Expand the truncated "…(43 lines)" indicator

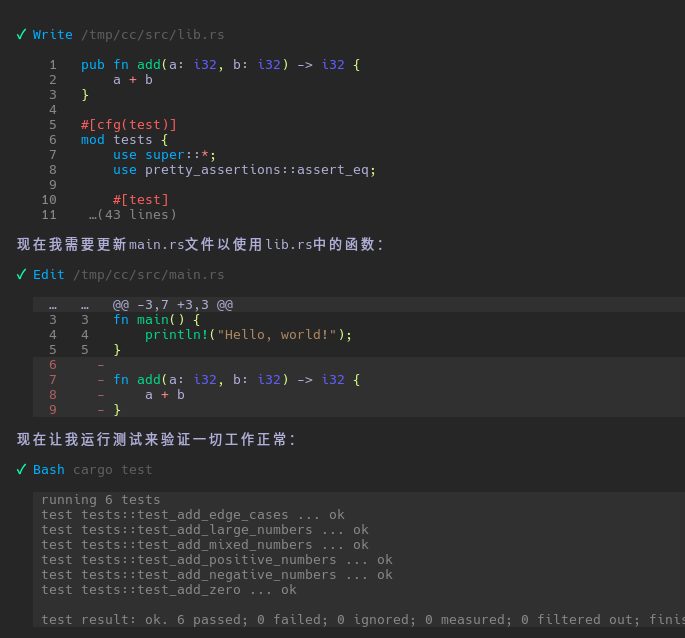132,215
